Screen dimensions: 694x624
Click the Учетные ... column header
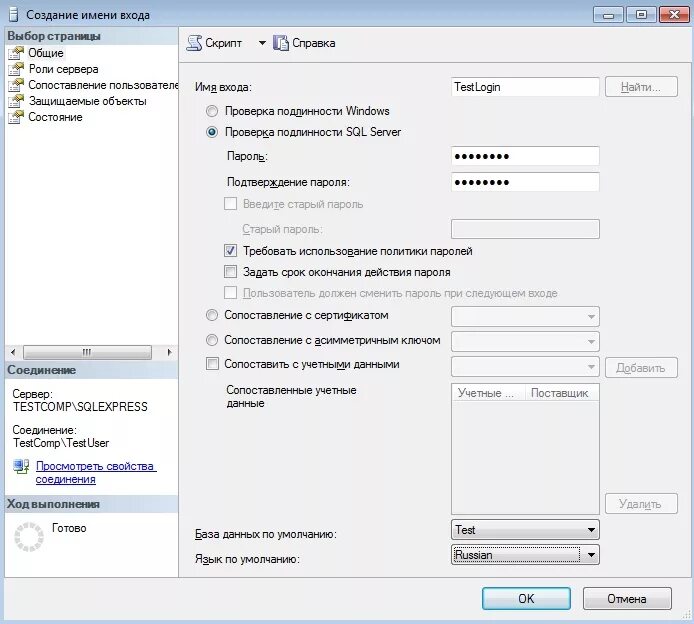click(x=488, y=393)
